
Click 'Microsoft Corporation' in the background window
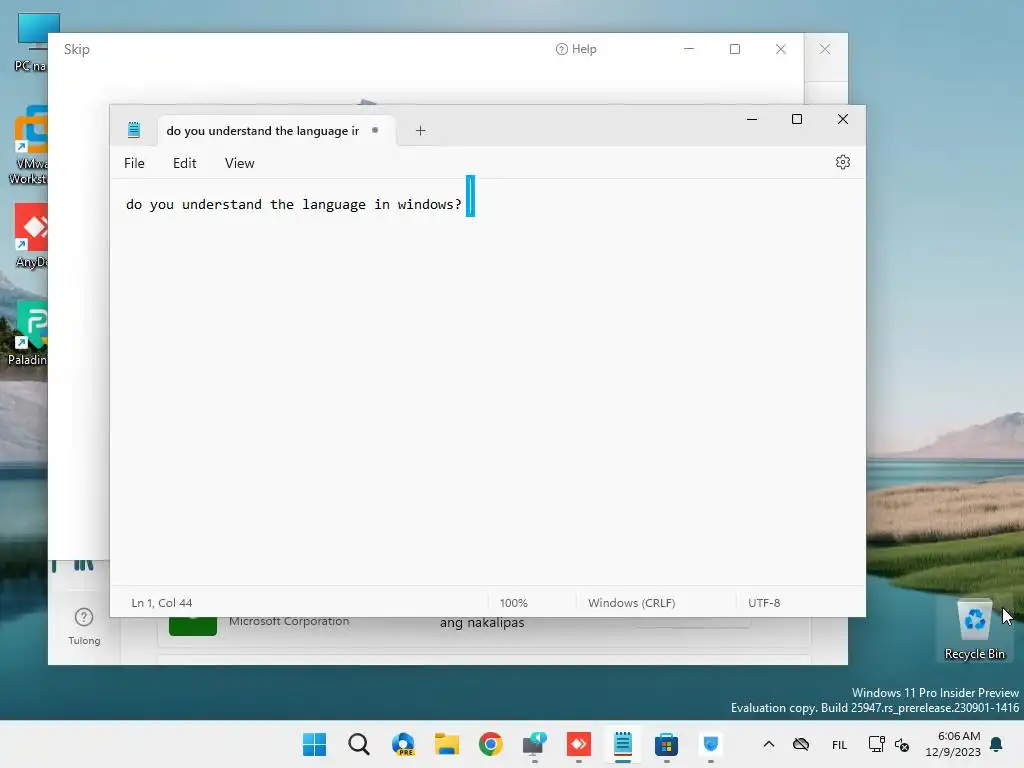pos(289,621)
